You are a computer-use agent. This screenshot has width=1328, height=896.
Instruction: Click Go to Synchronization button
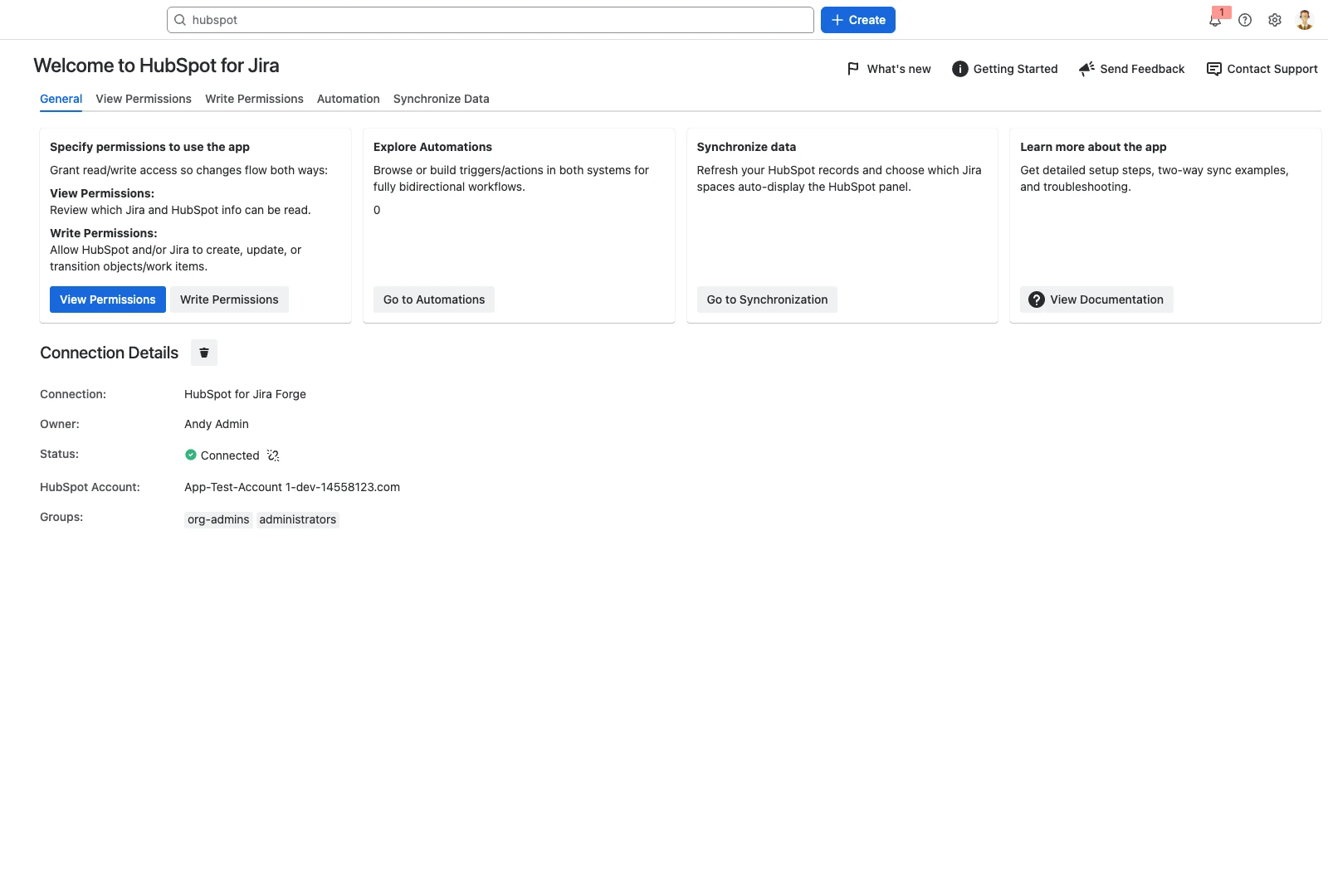[x=767, y=299]
